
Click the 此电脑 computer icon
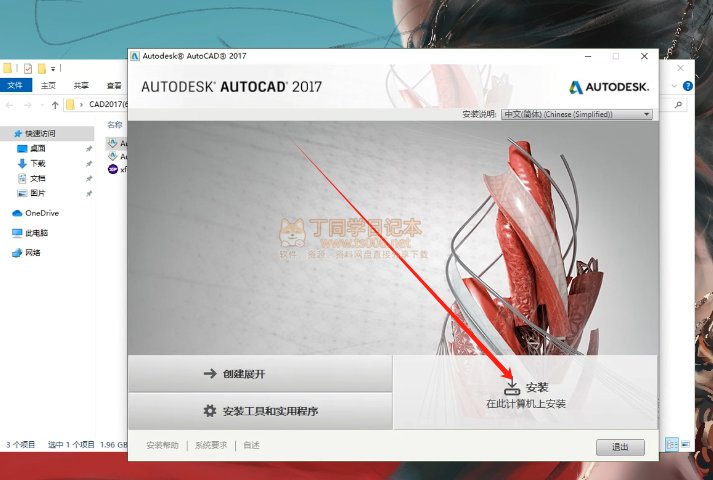17,233
